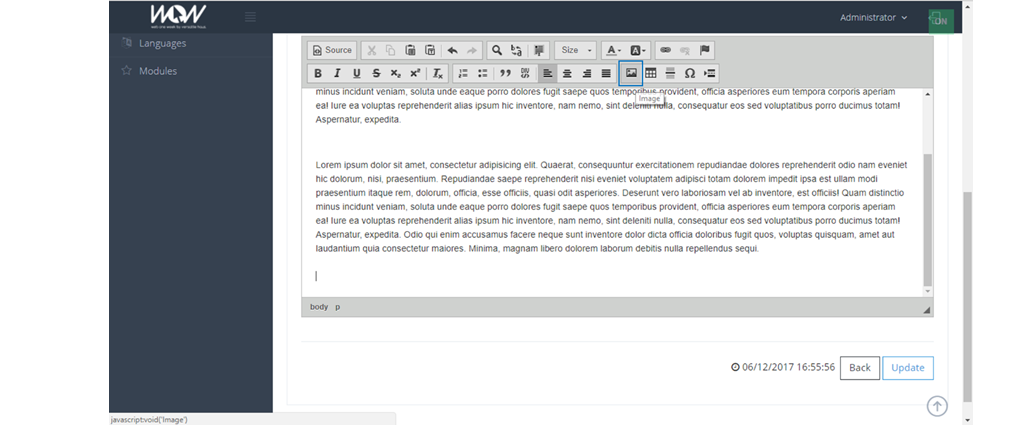Click the Select All icon
Image resolution: width=1034 pixels, height=429 pixels.
540,50
